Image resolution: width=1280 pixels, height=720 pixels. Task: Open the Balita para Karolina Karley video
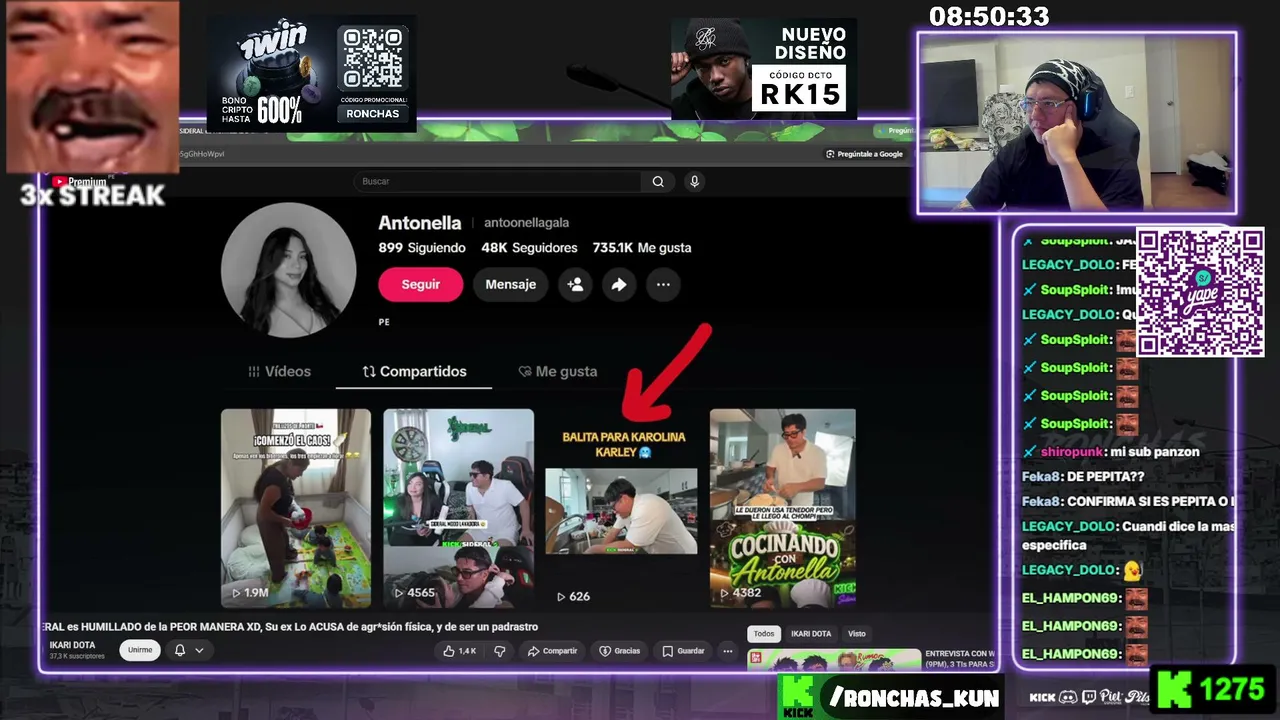click(621, 508)
